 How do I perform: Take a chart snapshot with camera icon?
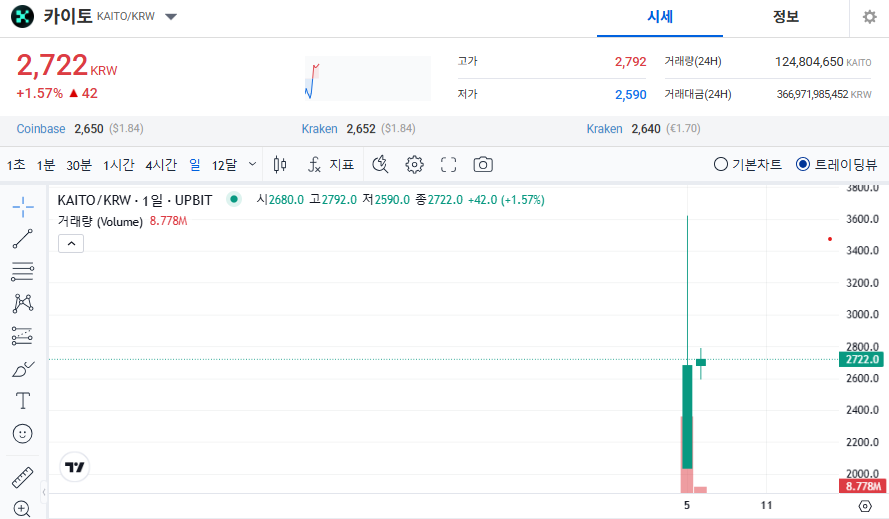[483, 164]
